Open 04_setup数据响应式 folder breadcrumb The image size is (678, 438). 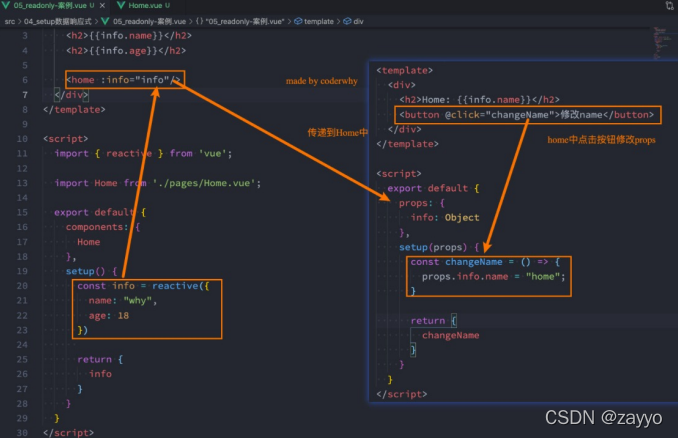(58, 21)
